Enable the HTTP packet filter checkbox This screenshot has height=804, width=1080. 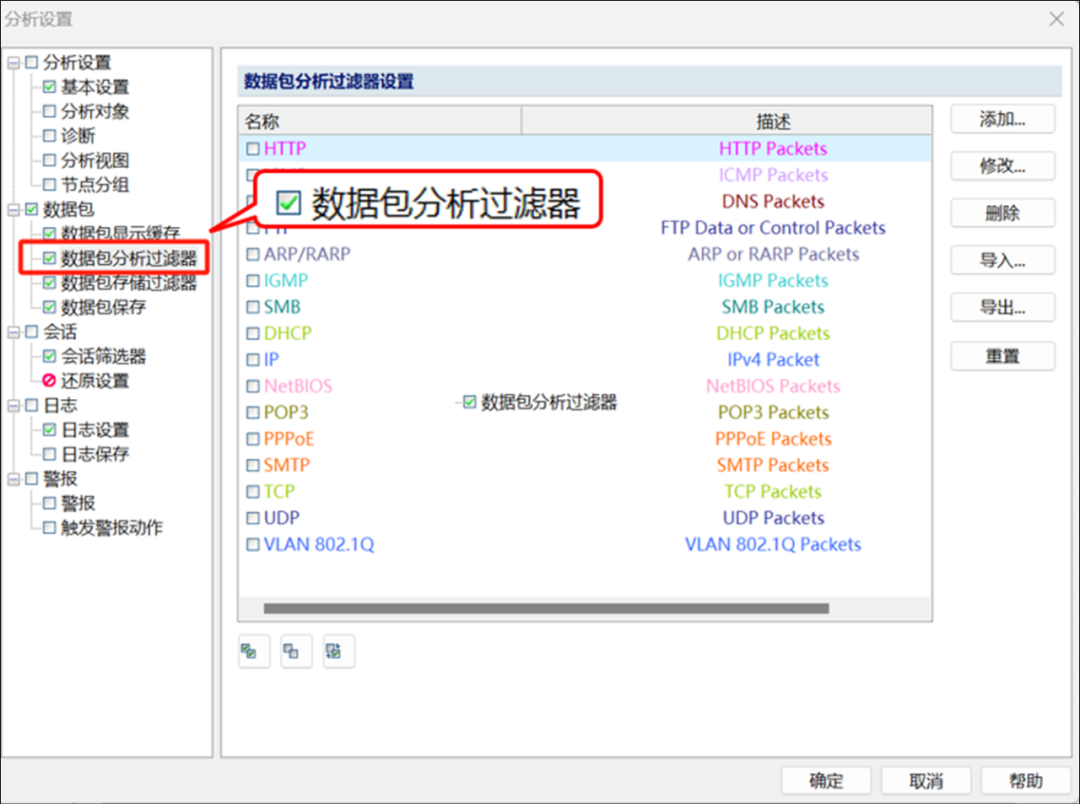coord(251,146)
